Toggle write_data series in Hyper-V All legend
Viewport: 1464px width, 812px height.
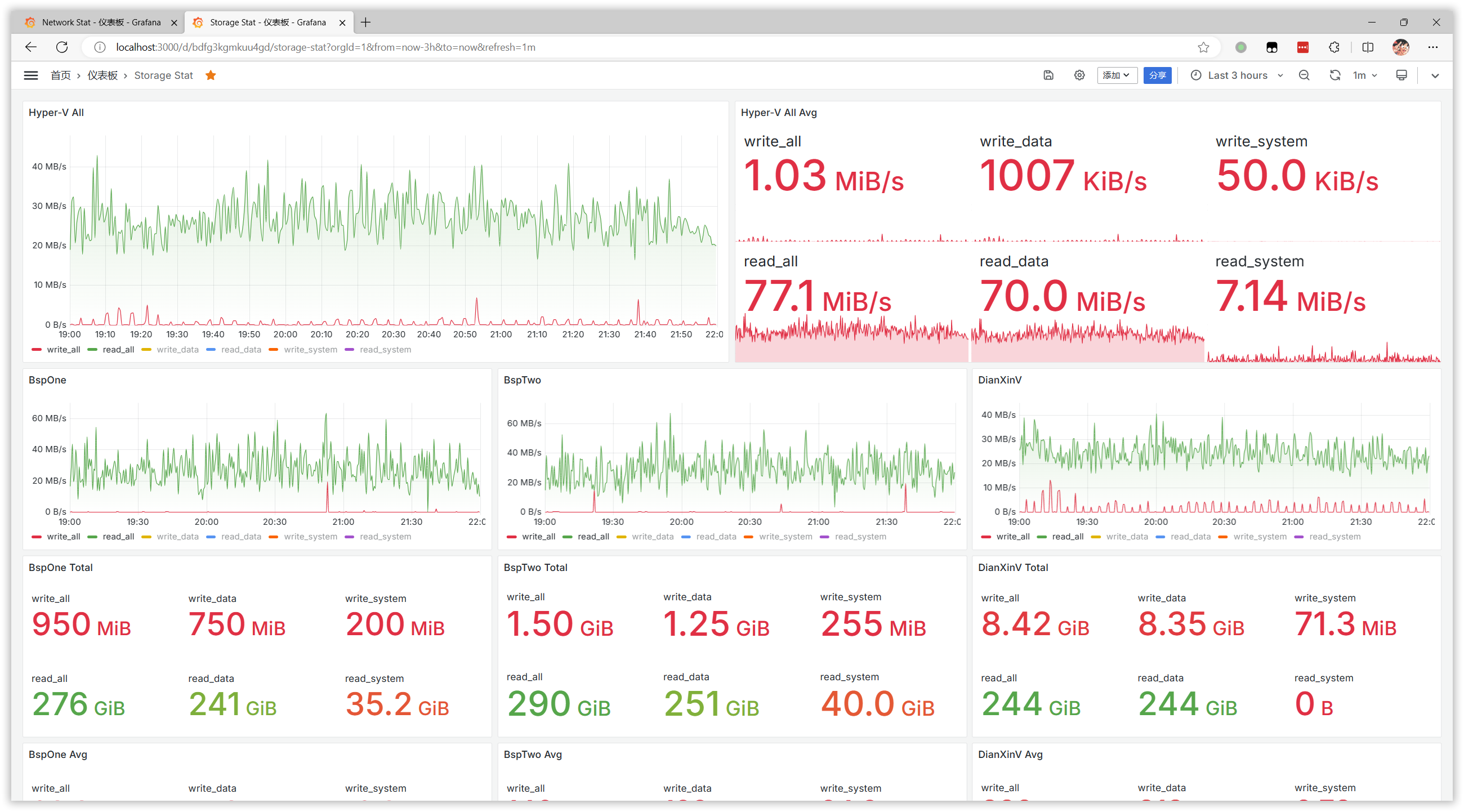tap(177, 350)
